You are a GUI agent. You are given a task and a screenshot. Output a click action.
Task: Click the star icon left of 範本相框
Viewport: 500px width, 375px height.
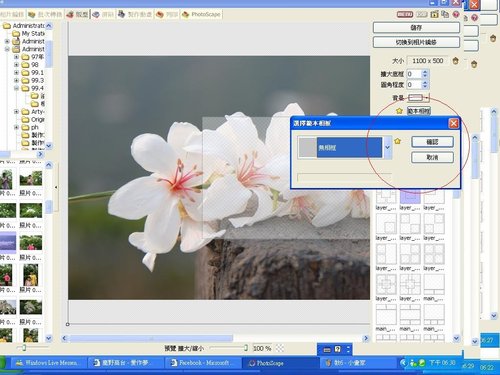point(399,111)
